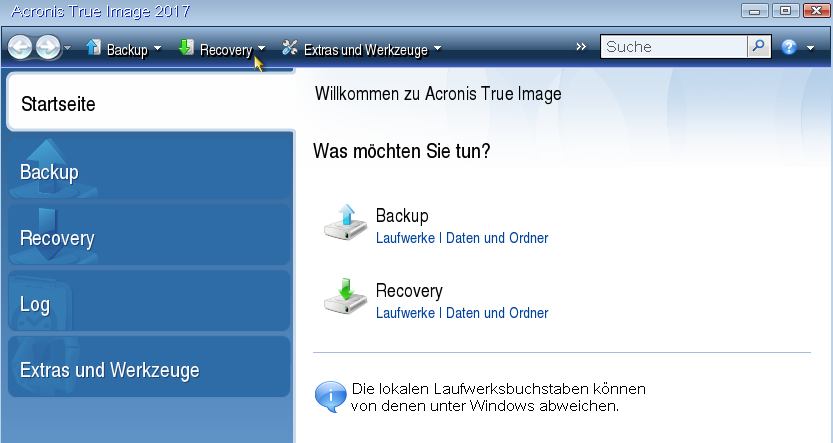The width and height of the screenshot is (833, 443).
Task: Select the Startseite sidebar tab
Action: click(150, 102)
